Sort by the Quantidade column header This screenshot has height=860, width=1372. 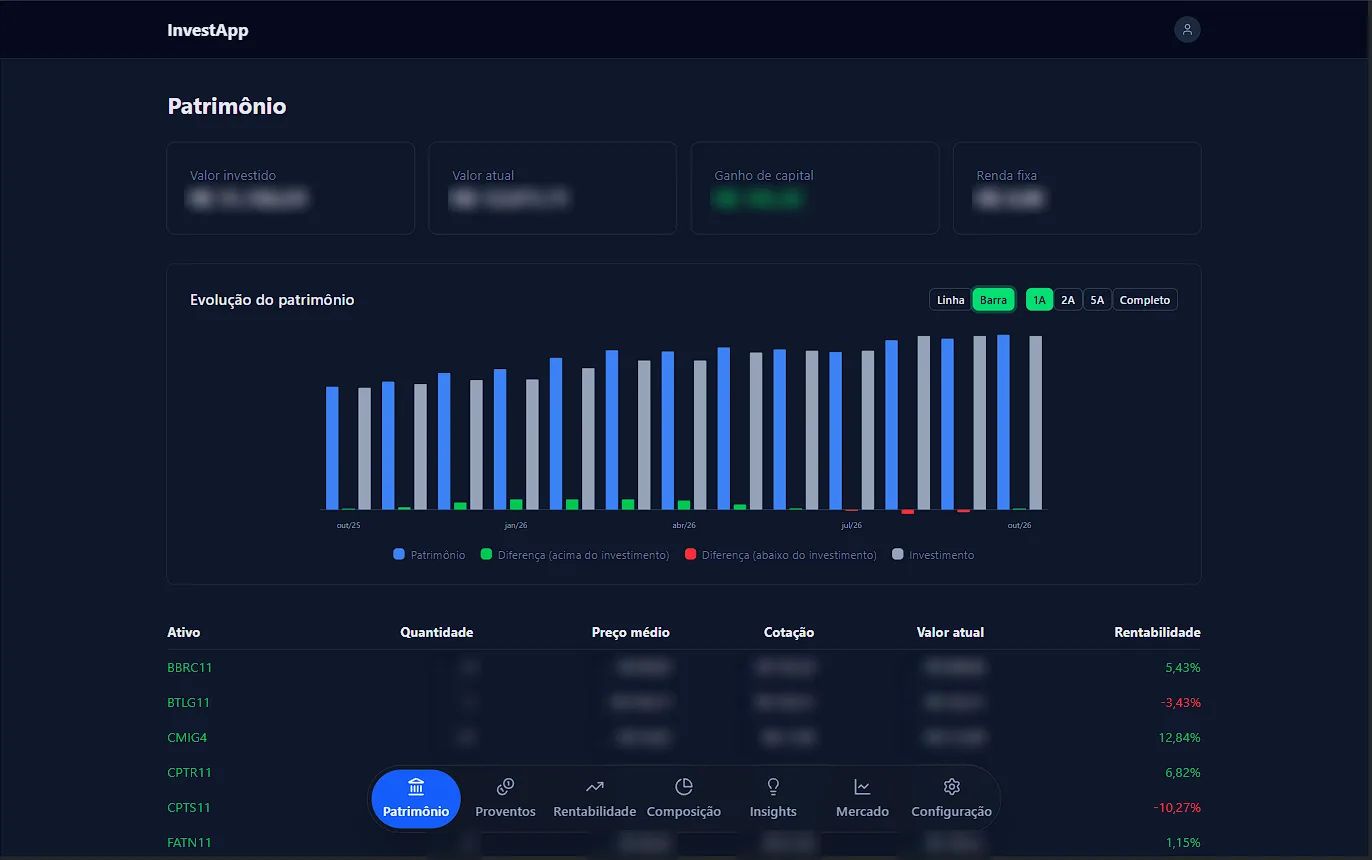pyautogui.click(x=437, y=632)
